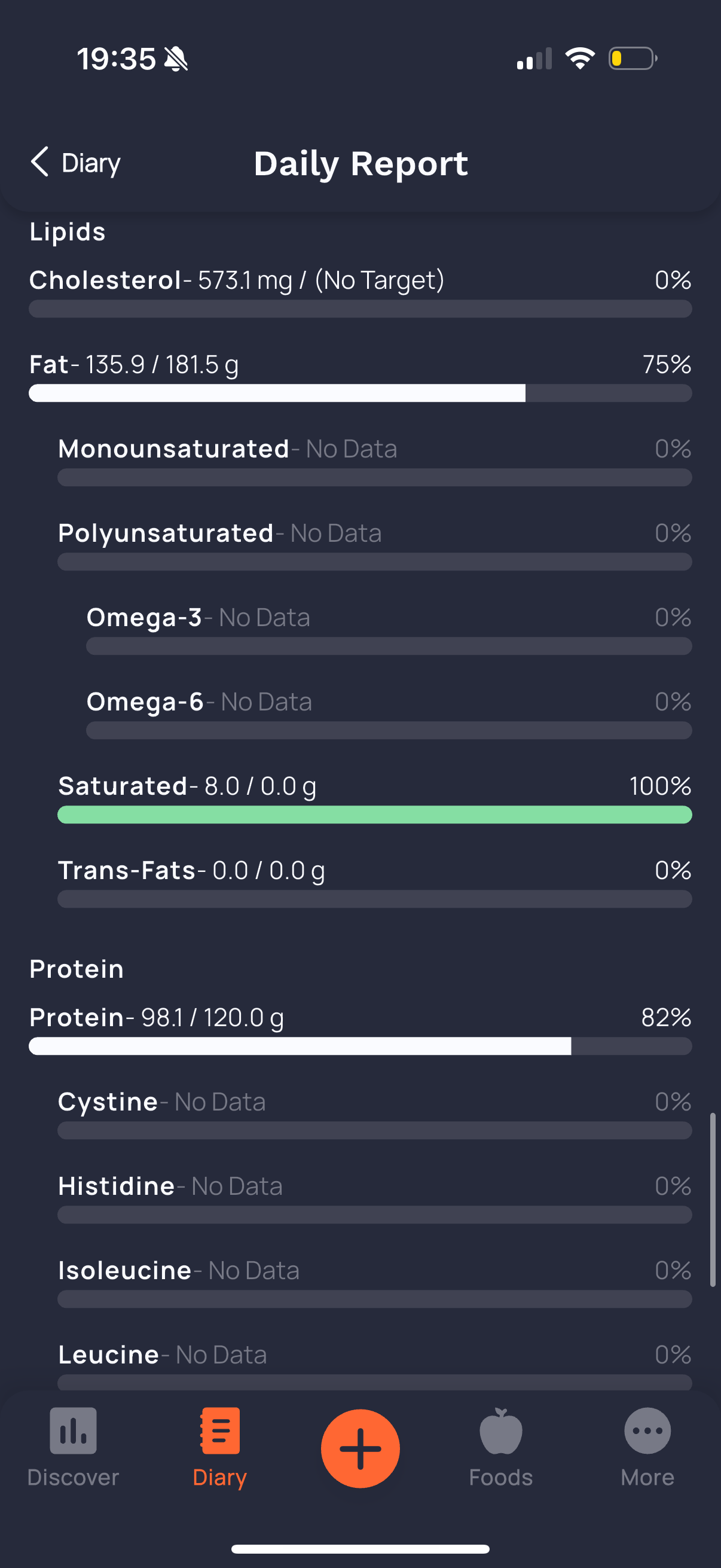Open the More ellipsis icon
The width and height of the screenshot is (721, 1568).
[x=647, y=1430]
